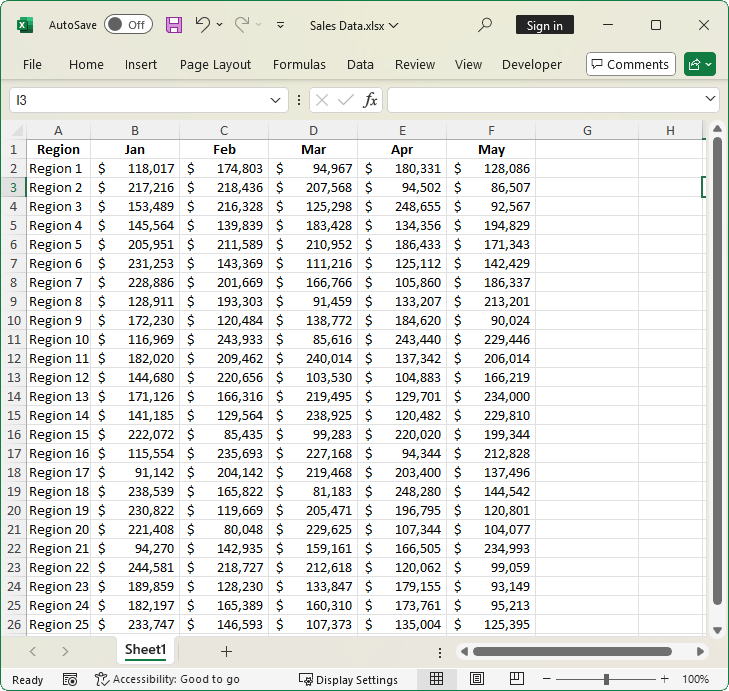Click the Select All corner triangle
Viewport: 729px width, 691px height.
tap(16, 130)
